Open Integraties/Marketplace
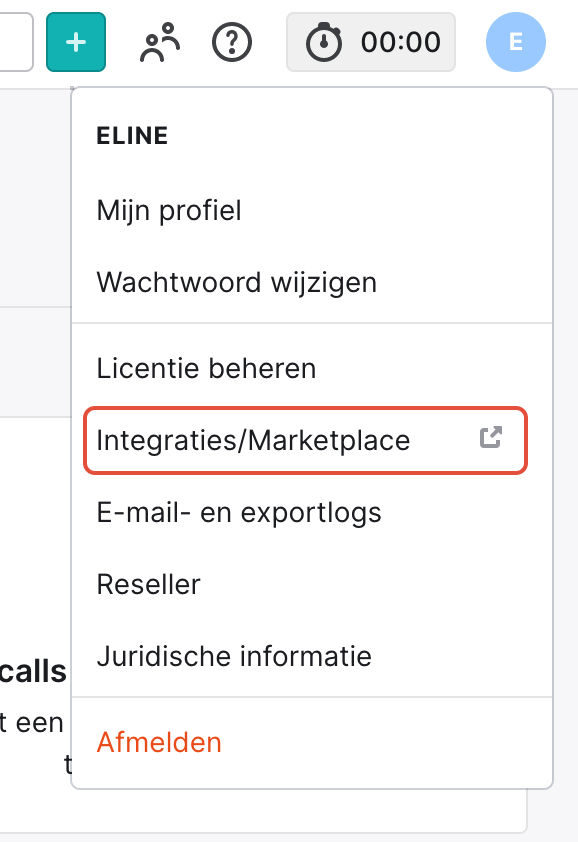 pyautogui.click(x=306, y=440)
